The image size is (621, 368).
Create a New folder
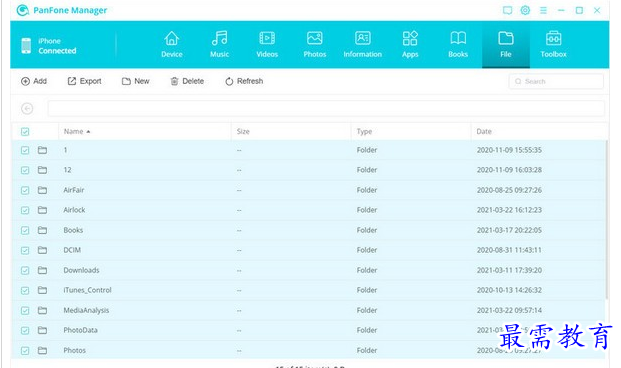point(135,81)
